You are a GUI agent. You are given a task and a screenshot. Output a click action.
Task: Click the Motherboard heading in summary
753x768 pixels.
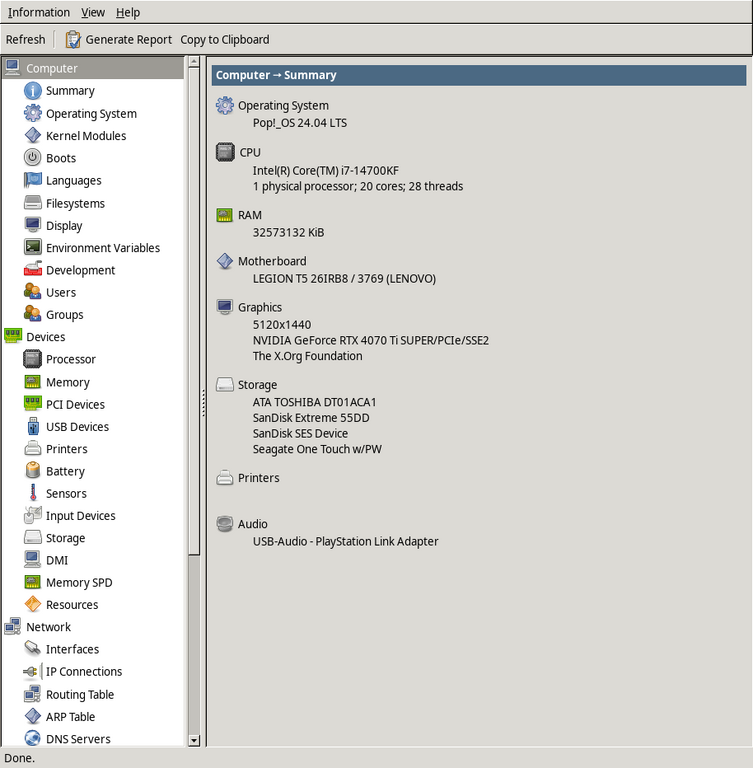click(272, 261)
